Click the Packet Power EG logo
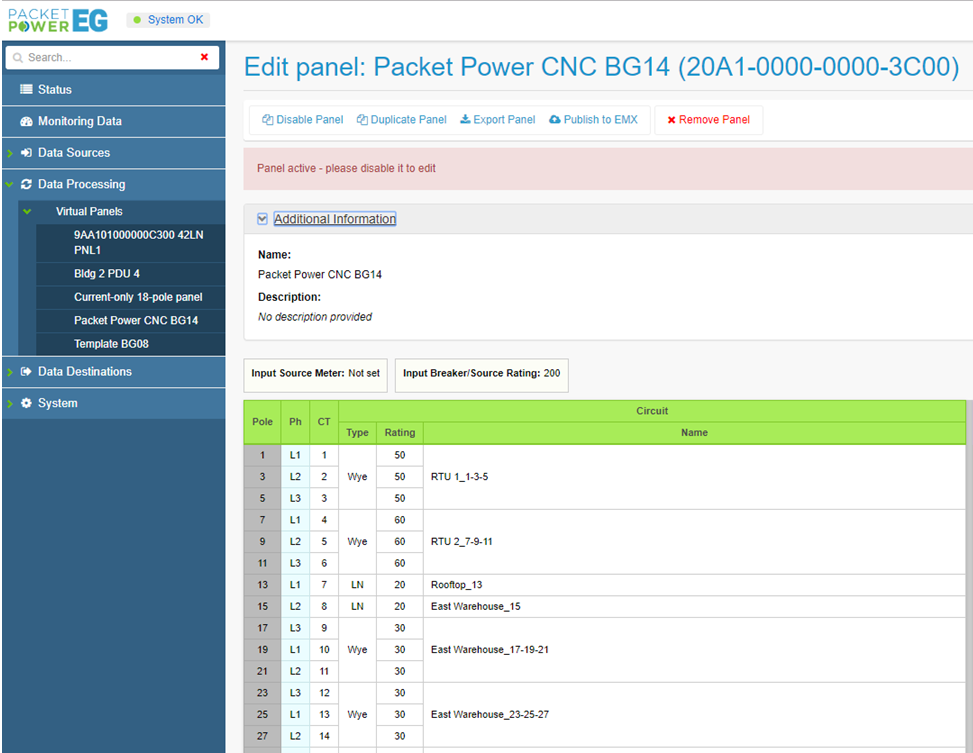 [57, 19]
